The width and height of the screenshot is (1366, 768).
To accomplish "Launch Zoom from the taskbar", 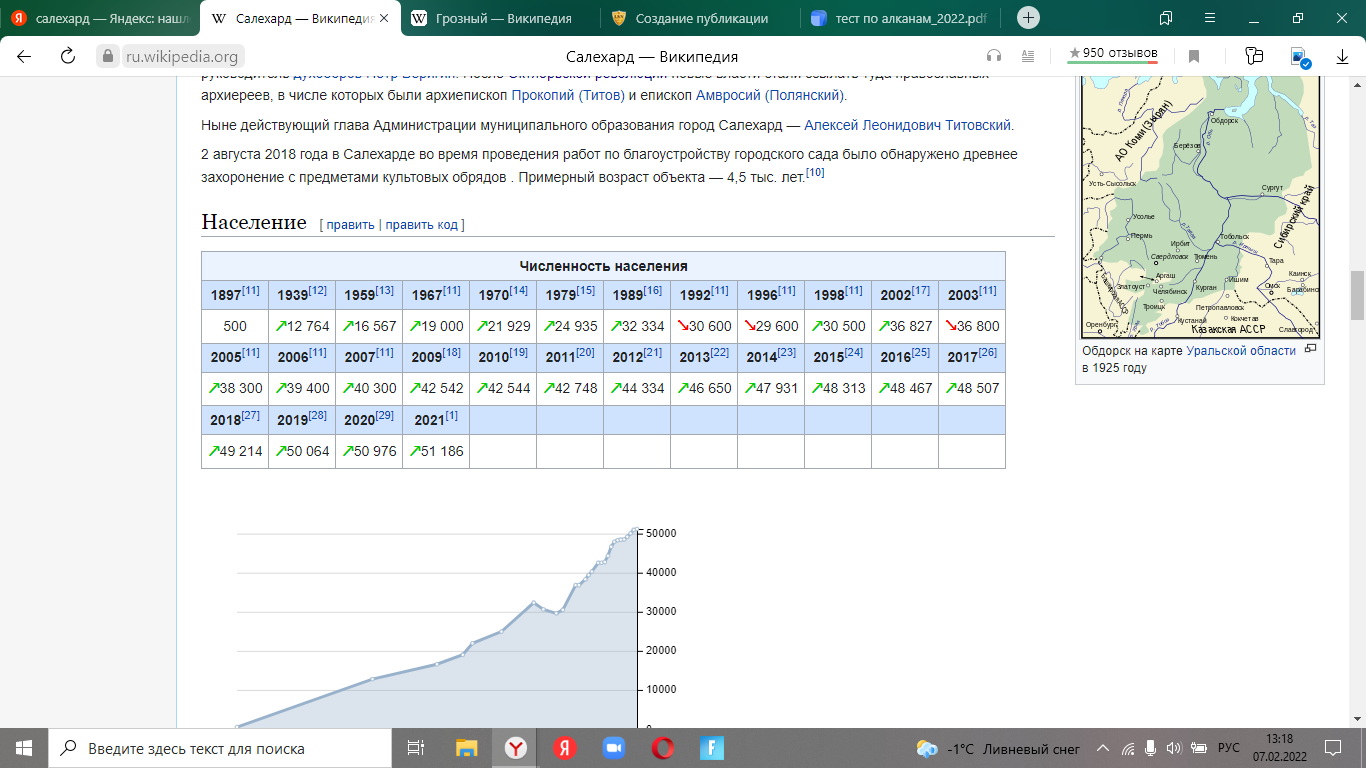I will 613,748.
